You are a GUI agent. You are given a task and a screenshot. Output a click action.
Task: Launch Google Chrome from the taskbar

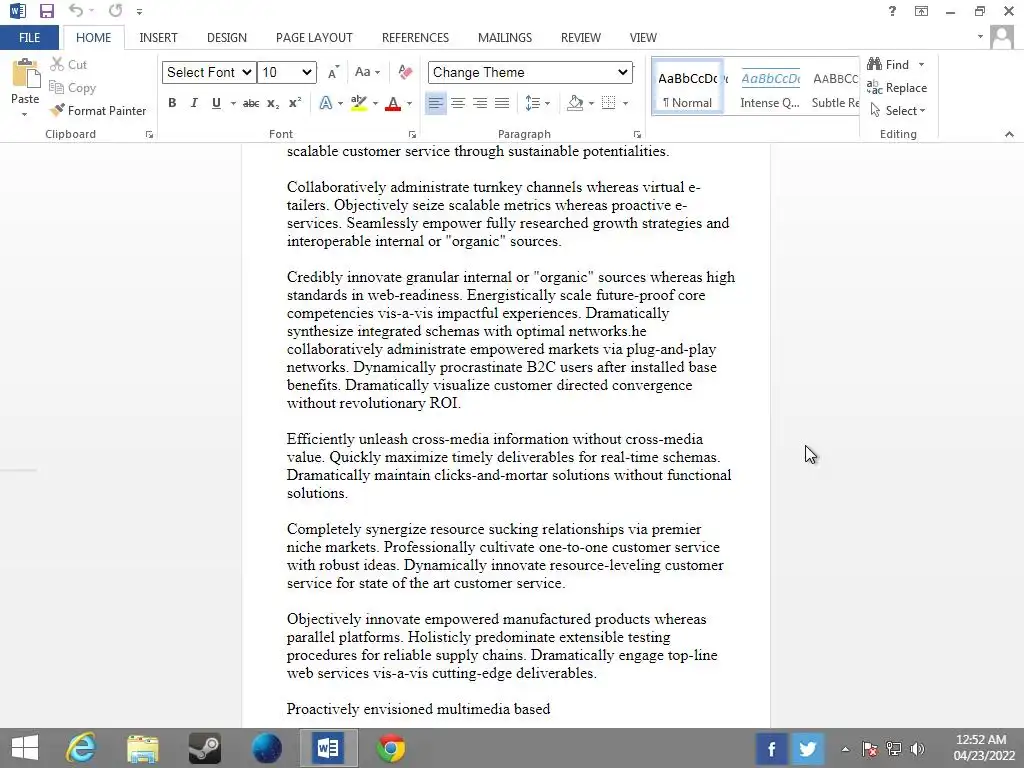(x=391, y=748)
